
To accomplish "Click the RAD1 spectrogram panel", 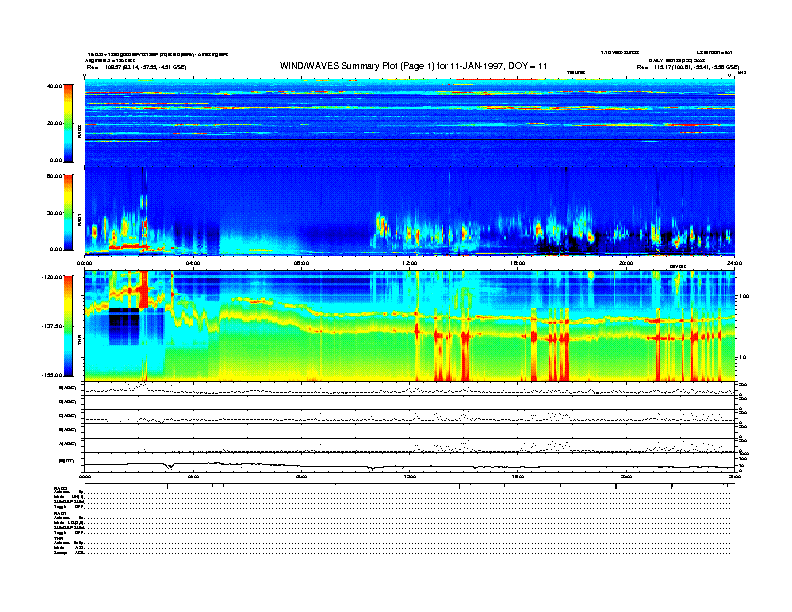I will [x=410, y=211].
